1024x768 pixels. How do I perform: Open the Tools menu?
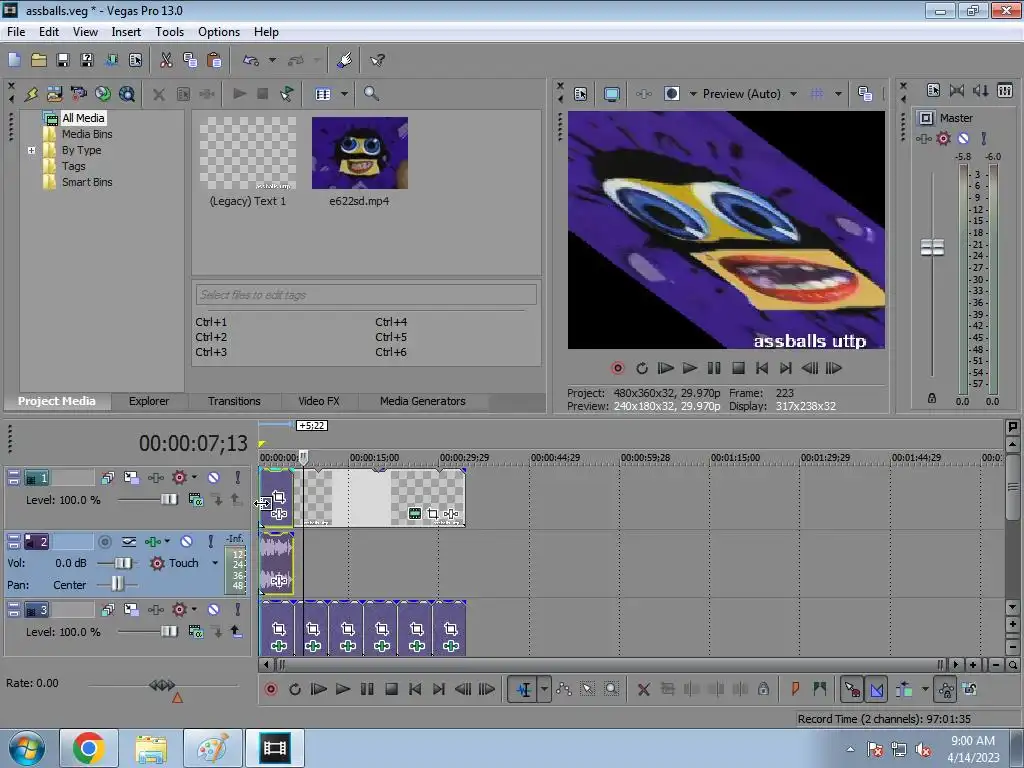tap(169, 32)
